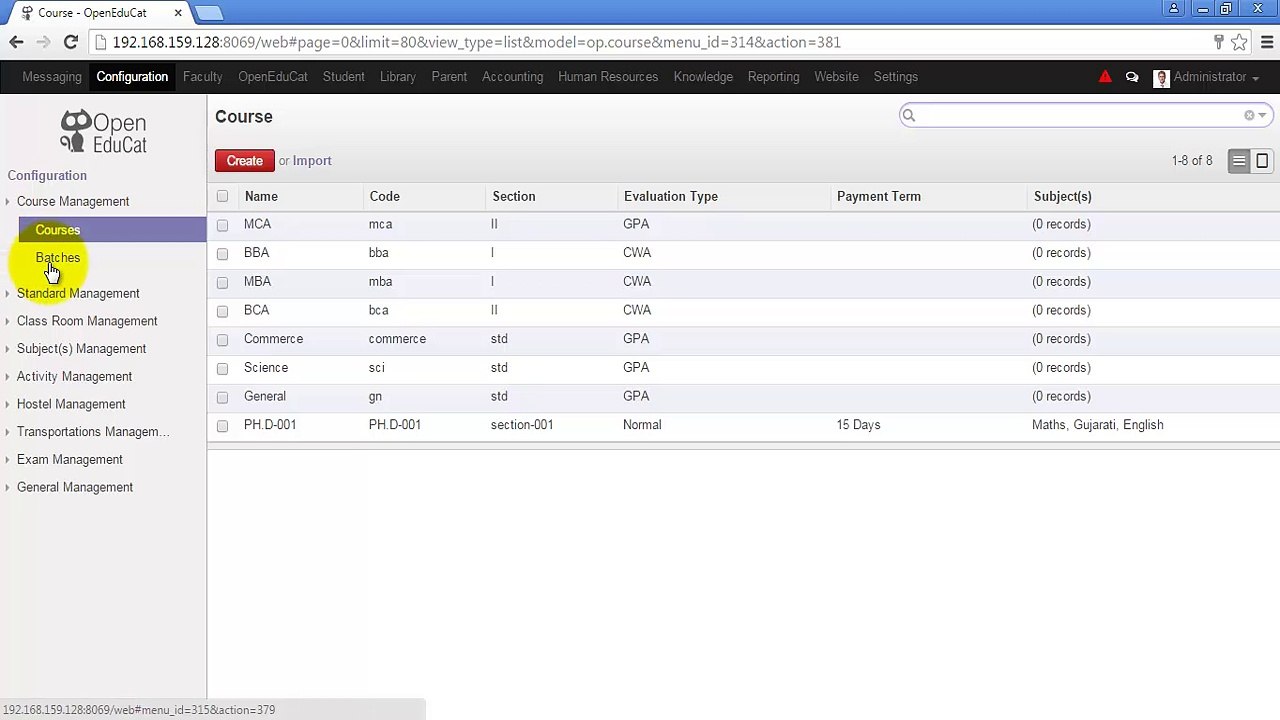Close the Course - OpenEduCat browser tab

(x=178, y=13)
